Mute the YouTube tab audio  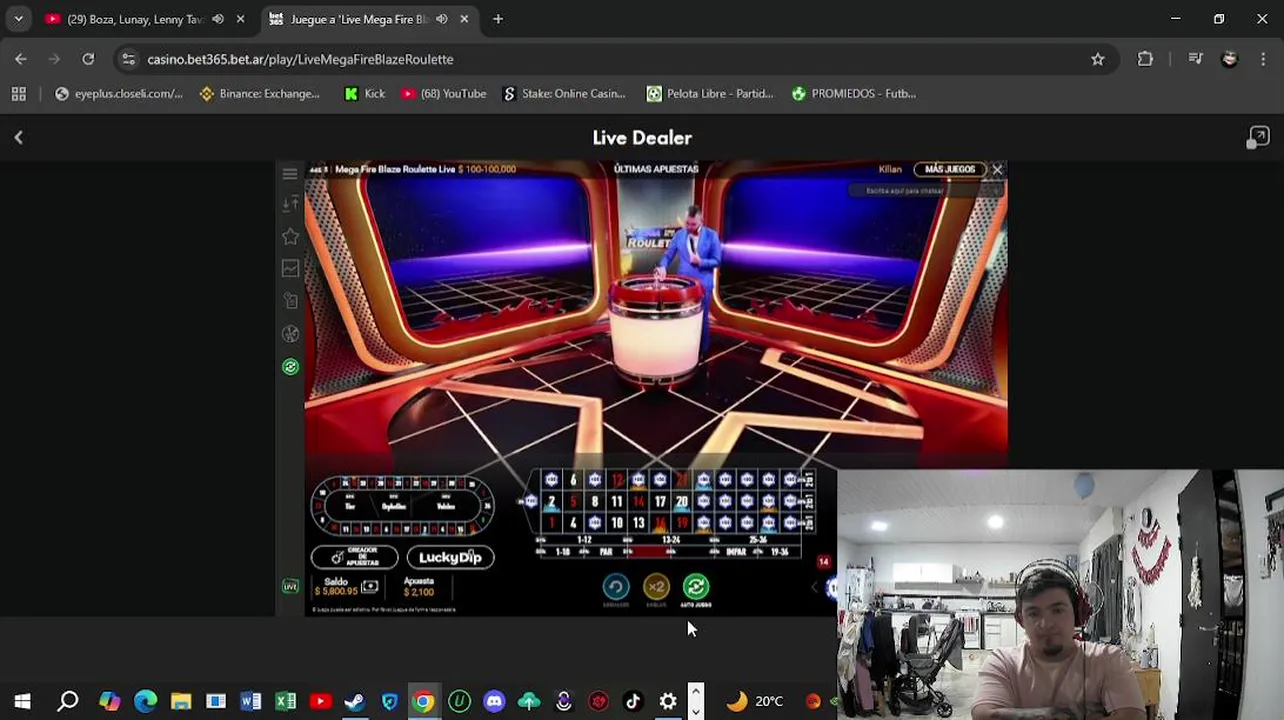pos(218,19)
